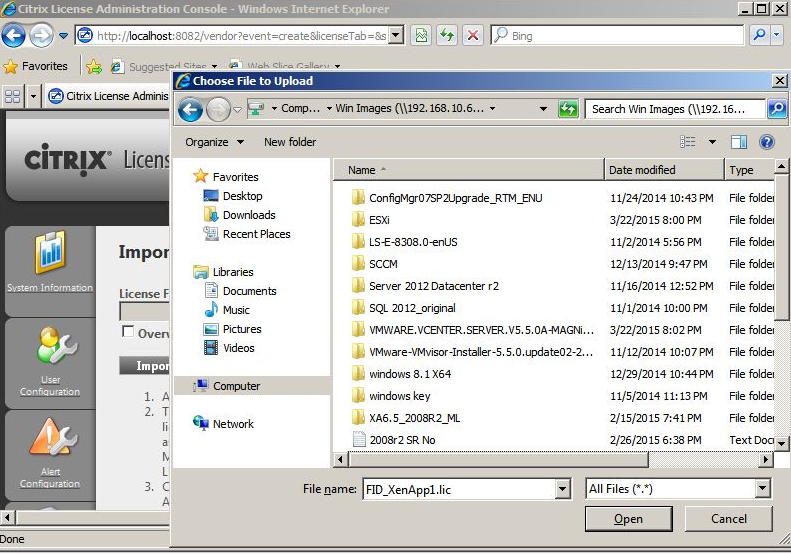Screen dimensions: 791x554
Task: Open the All Files type dropdown
Action: point(762,488)
